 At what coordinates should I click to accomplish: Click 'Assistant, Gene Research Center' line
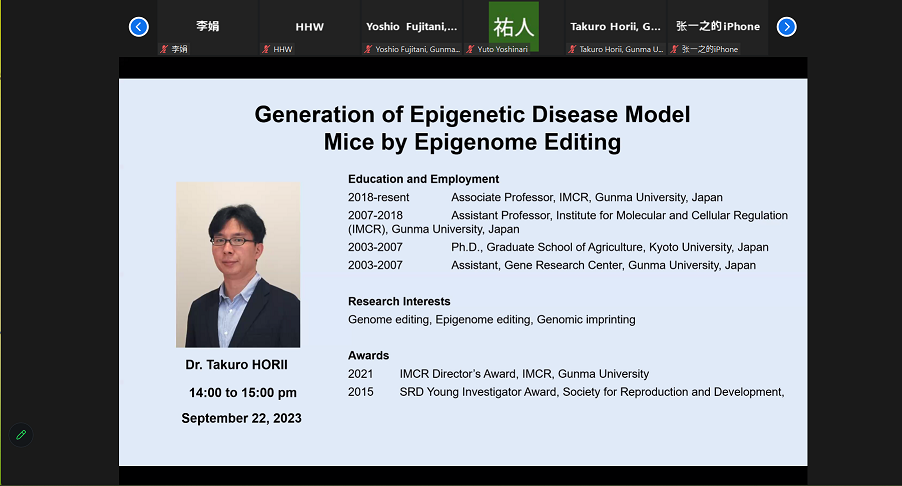(552, 265)
